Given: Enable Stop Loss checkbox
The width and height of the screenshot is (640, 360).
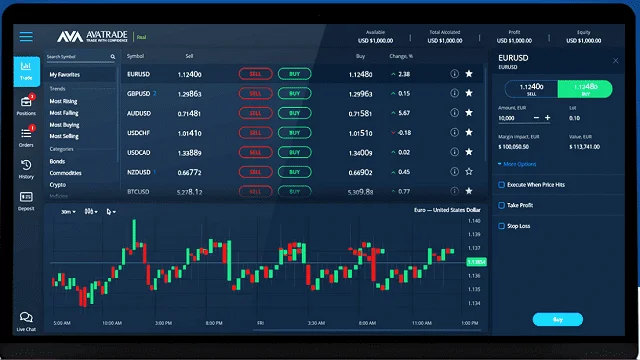Looking at the screenshot, I should pos(502,226).
